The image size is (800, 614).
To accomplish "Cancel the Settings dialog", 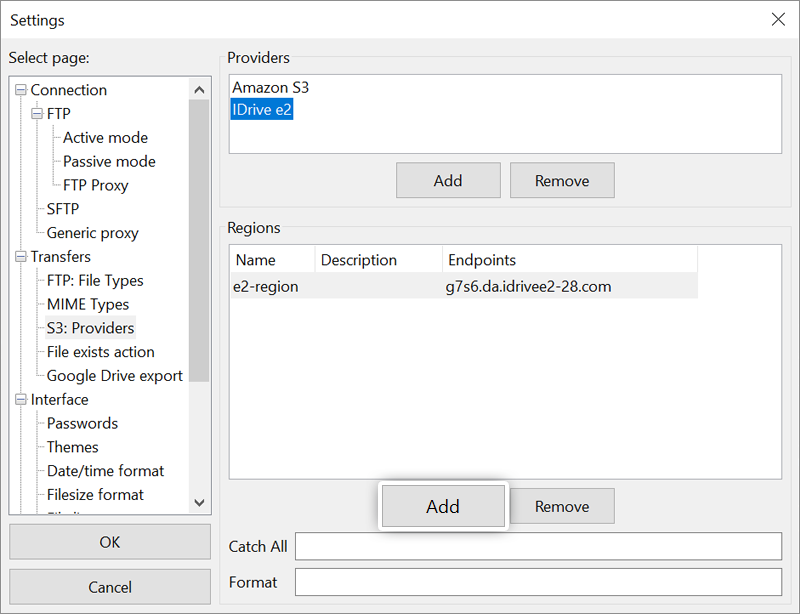I will tap(110, 587).
